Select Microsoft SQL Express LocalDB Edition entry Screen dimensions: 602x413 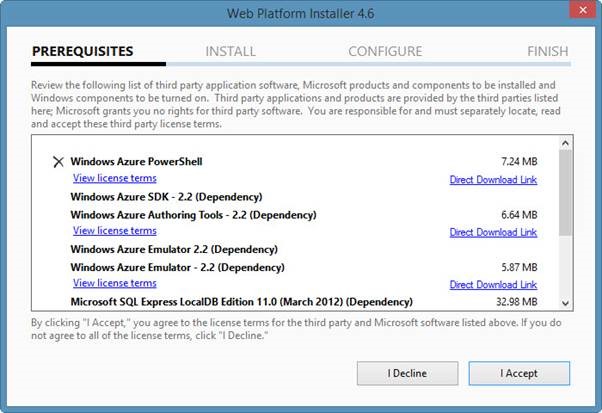[x=241, y=302]
